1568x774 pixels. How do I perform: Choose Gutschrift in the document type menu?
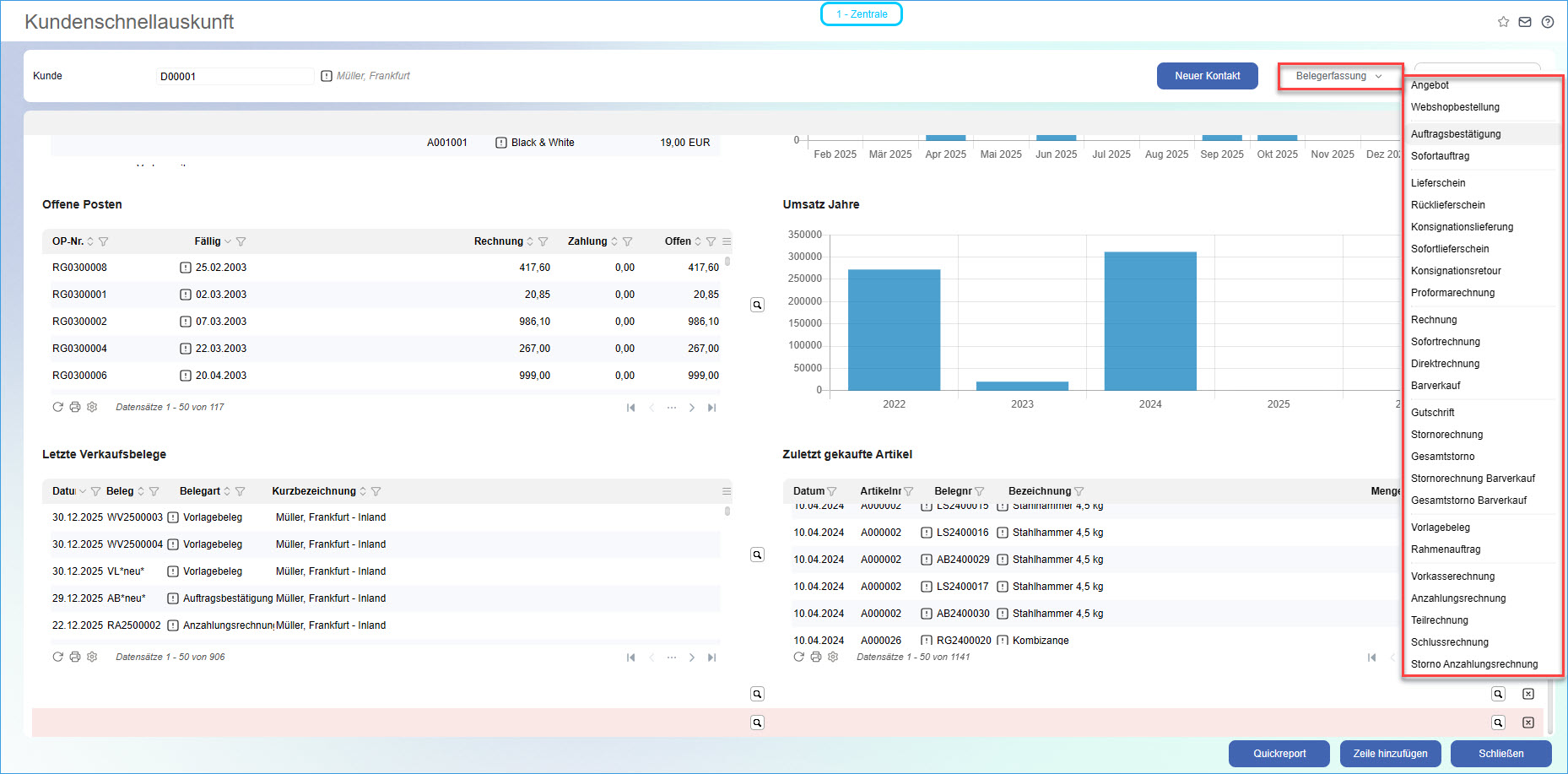click(1433, 413)
